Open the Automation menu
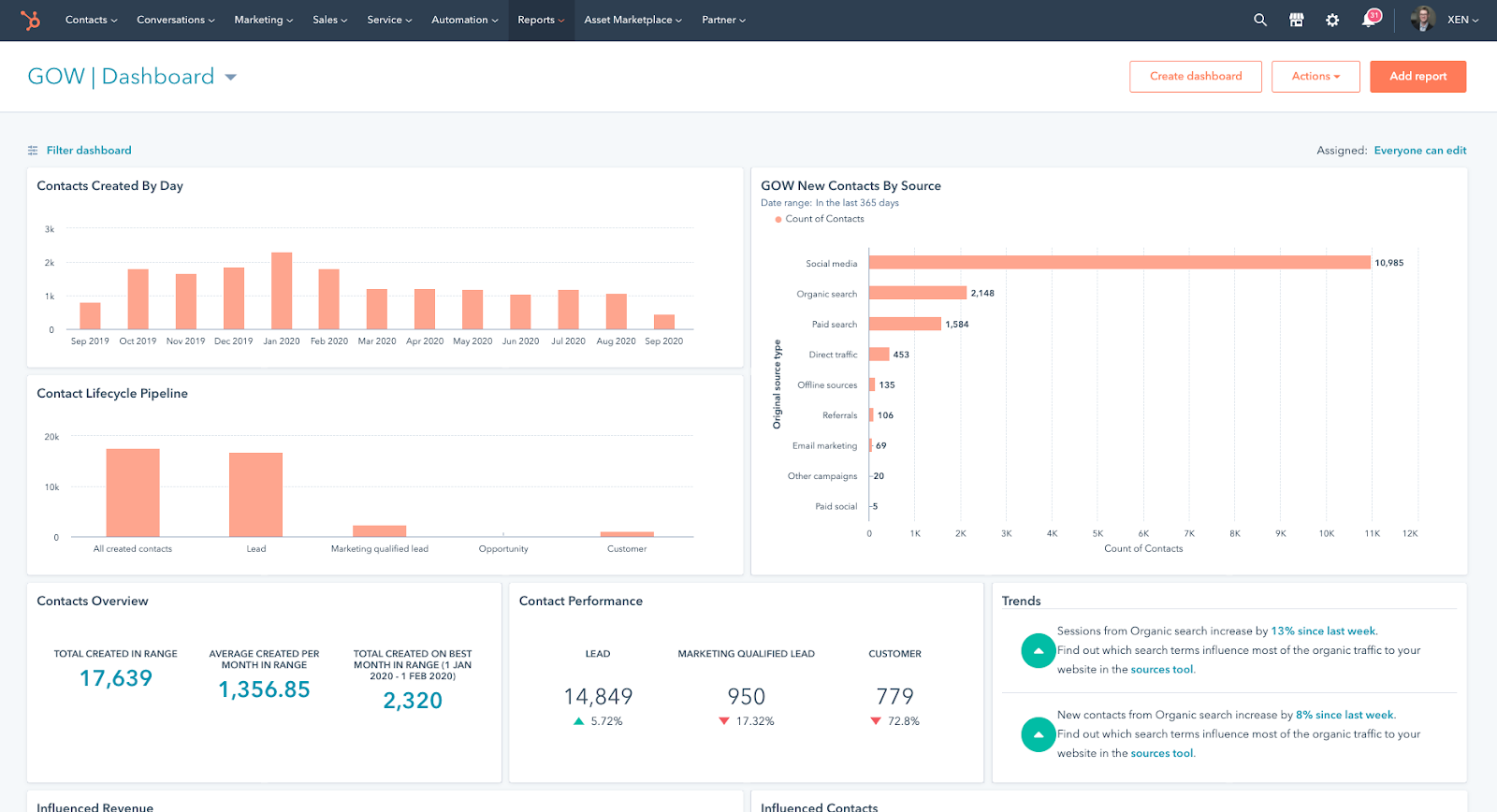1497x812 pixels. point(464,20)
